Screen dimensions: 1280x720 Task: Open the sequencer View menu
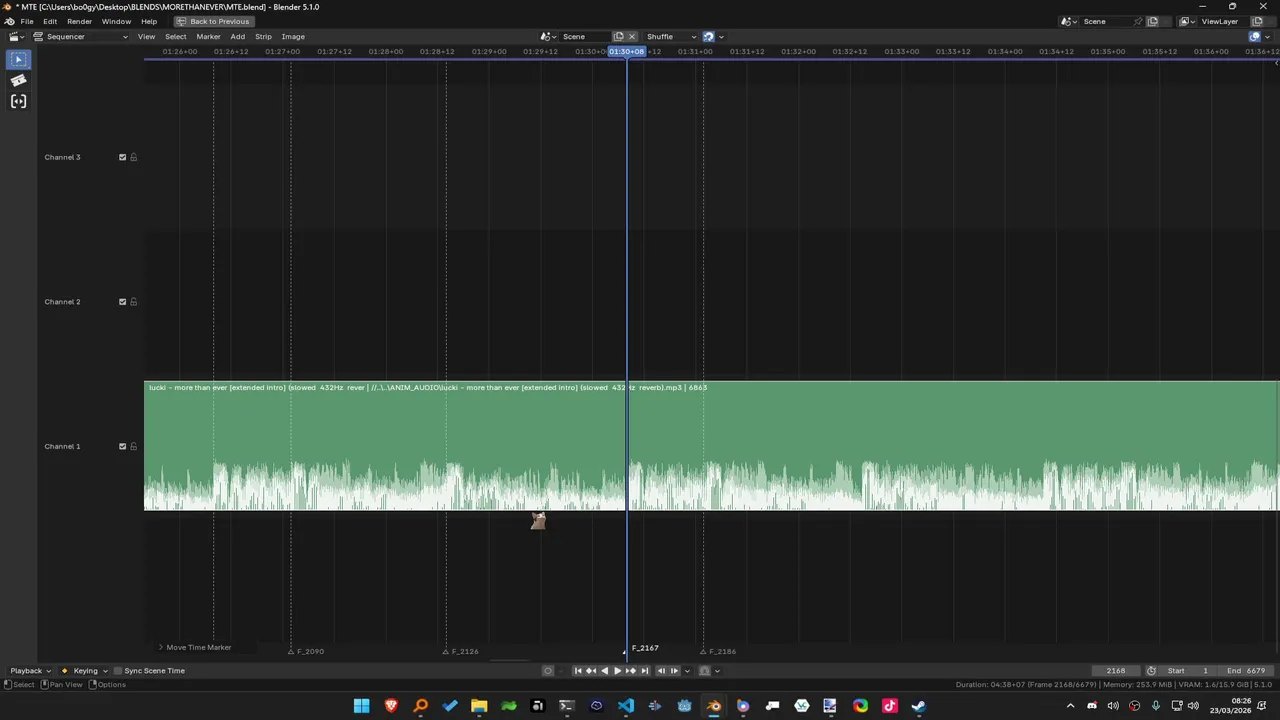click(146, 36)
